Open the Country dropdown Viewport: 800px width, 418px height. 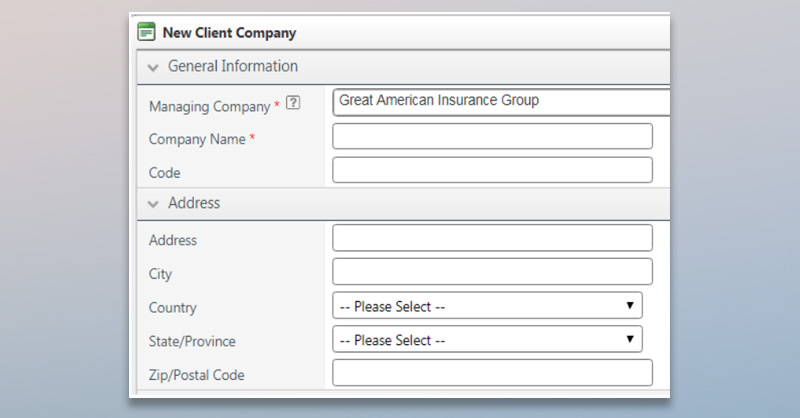click(x=487, y=306)
